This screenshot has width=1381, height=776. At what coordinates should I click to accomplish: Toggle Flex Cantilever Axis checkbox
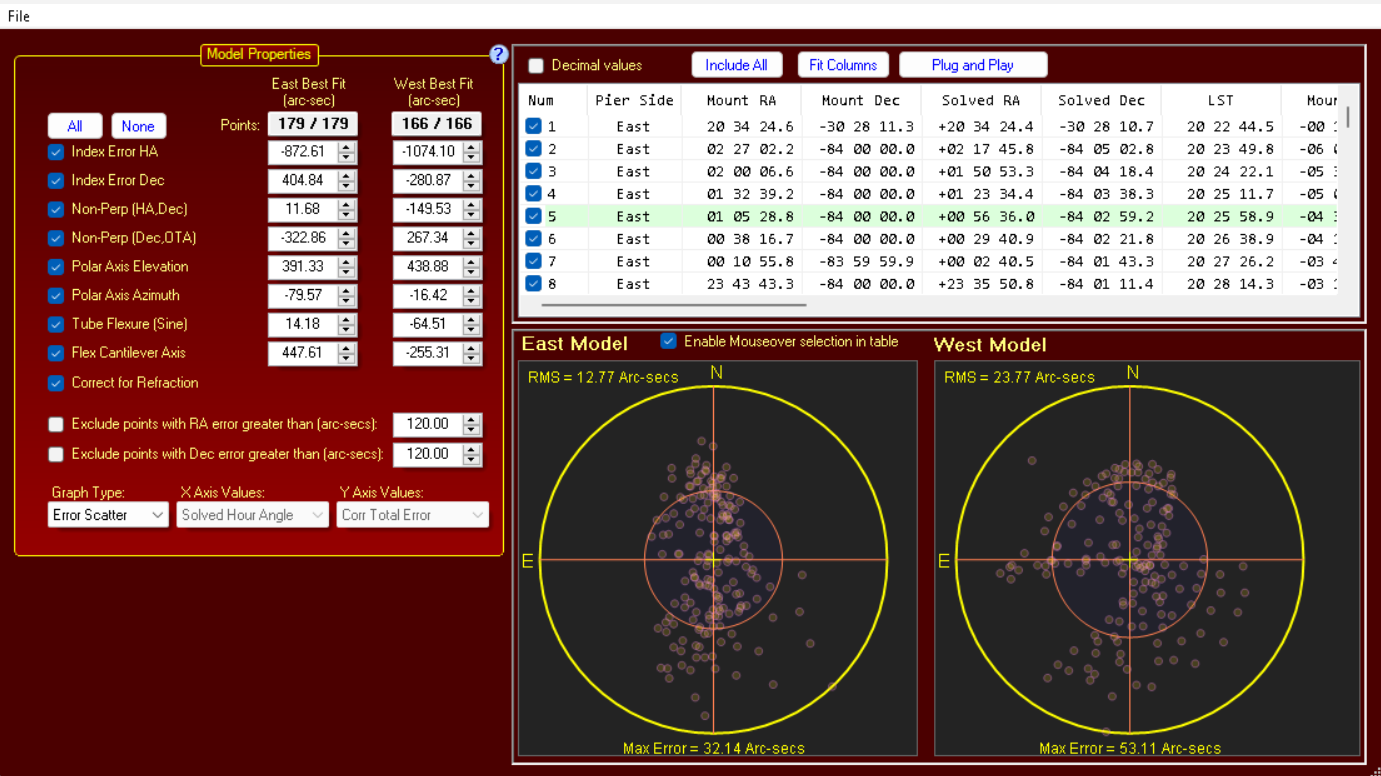[56, 353]
